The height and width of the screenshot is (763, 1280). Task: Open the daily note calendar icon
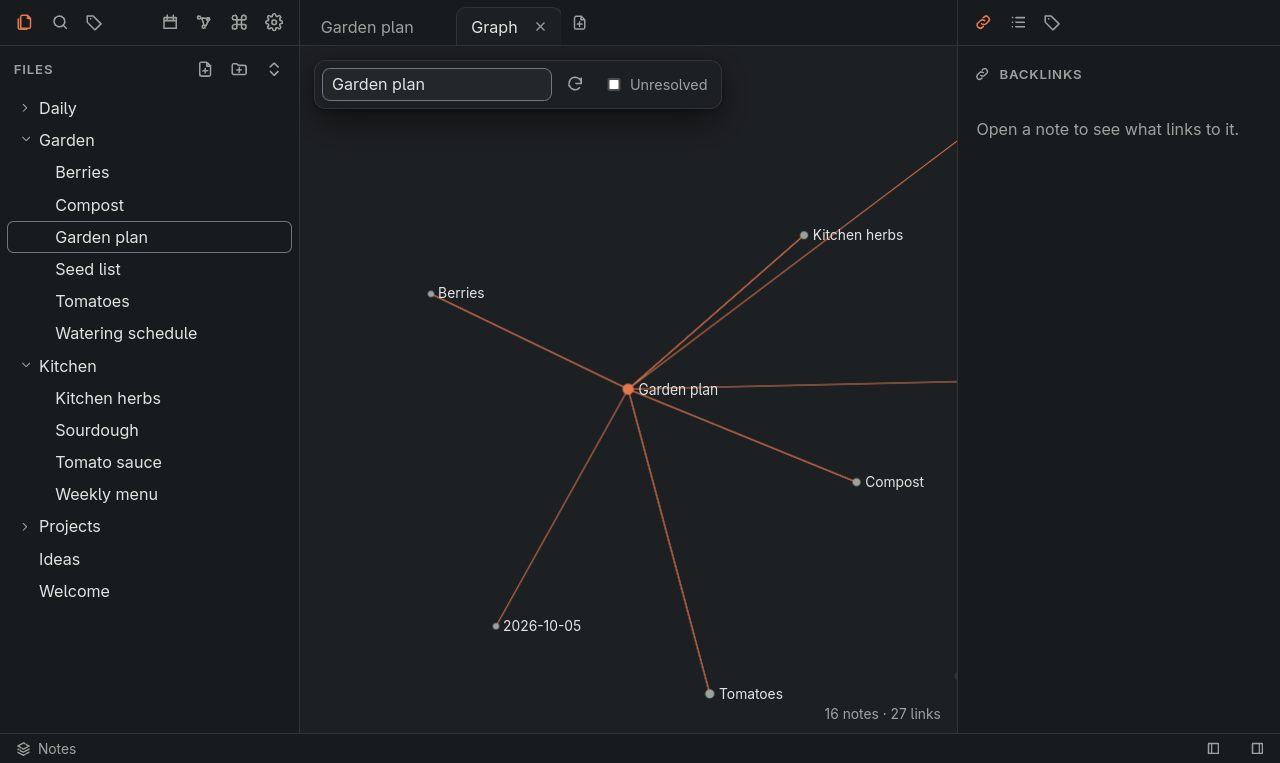(x=170, y=22)
